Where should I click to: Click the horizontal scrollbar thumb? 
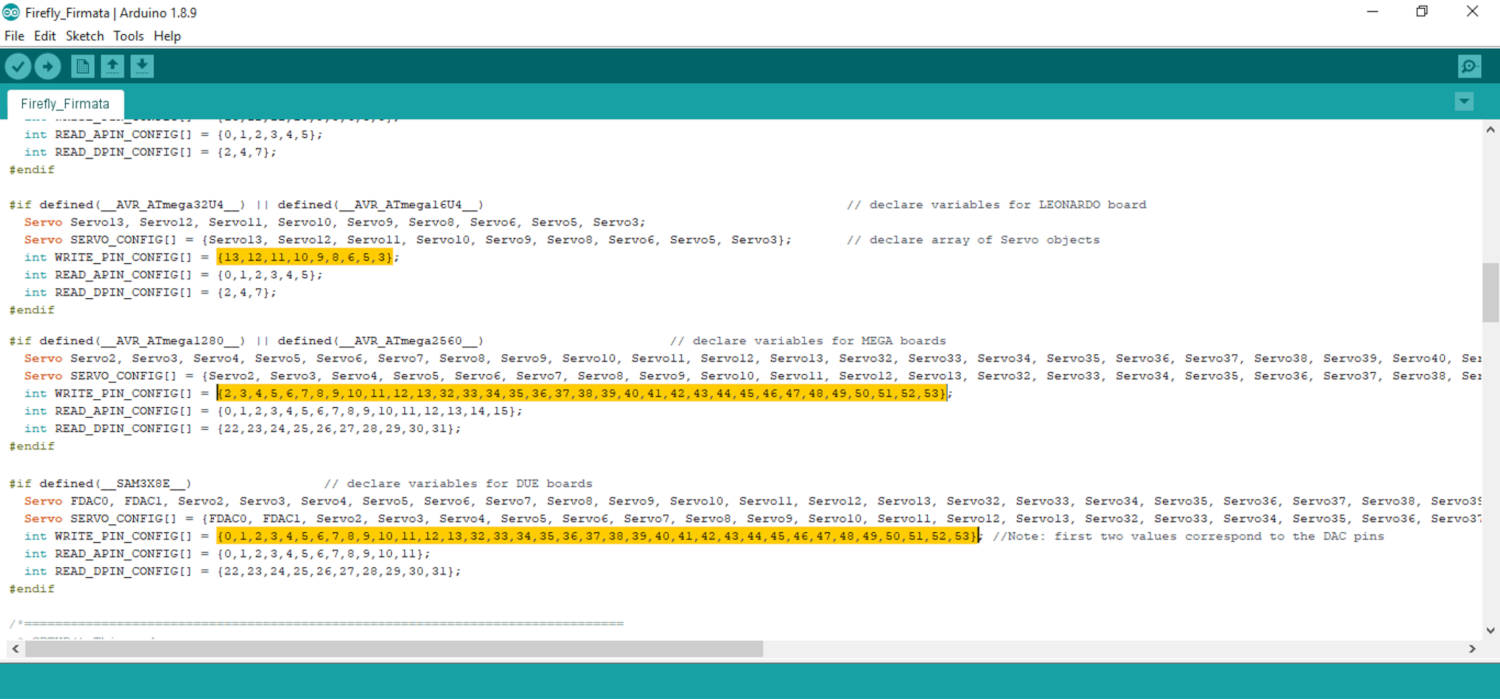click(x=394, y=649)
